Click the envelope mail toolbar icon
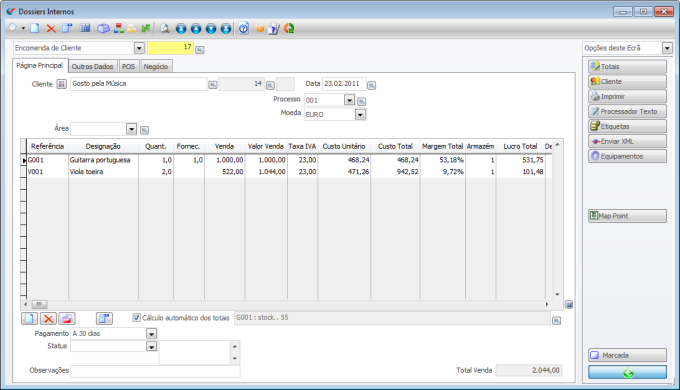This screenshot has width=680, height=390. [131, 29]
